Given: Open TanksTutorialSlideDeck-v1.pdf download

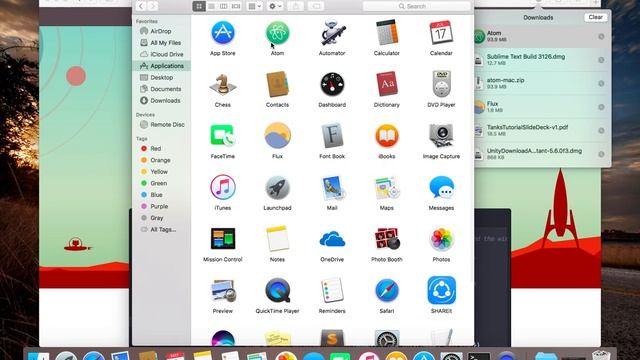Looking at the screenshot, I should [540, 131].
